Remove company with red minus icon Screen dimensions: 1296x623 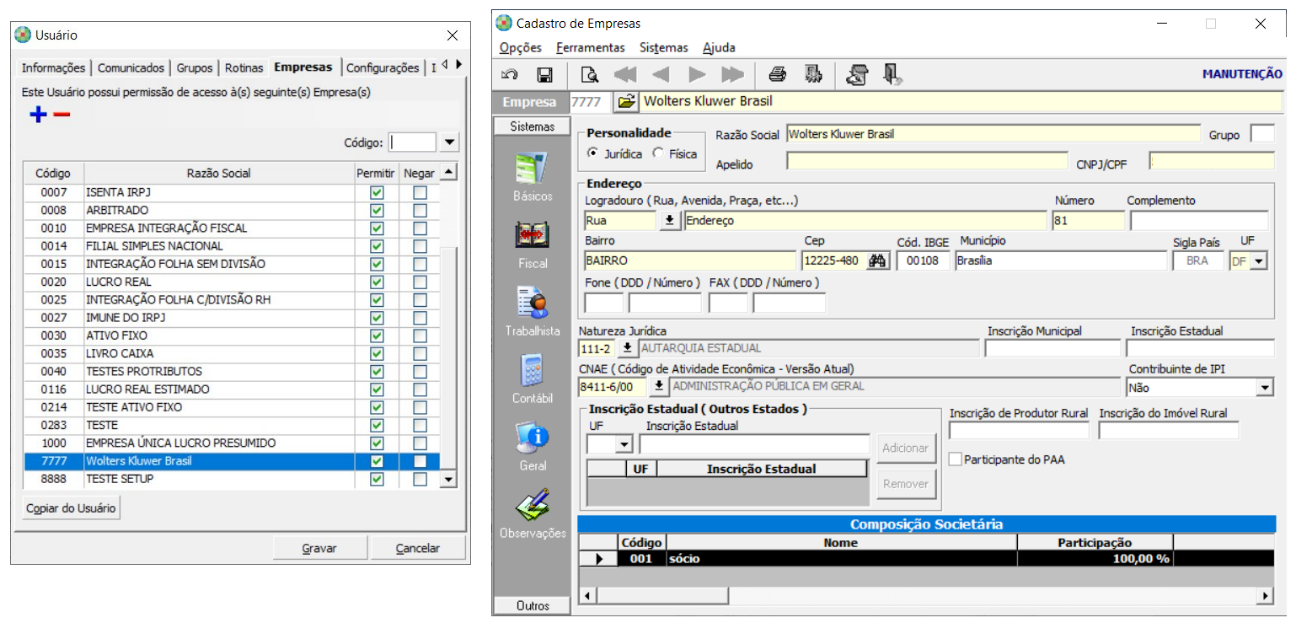pos(62,114)
